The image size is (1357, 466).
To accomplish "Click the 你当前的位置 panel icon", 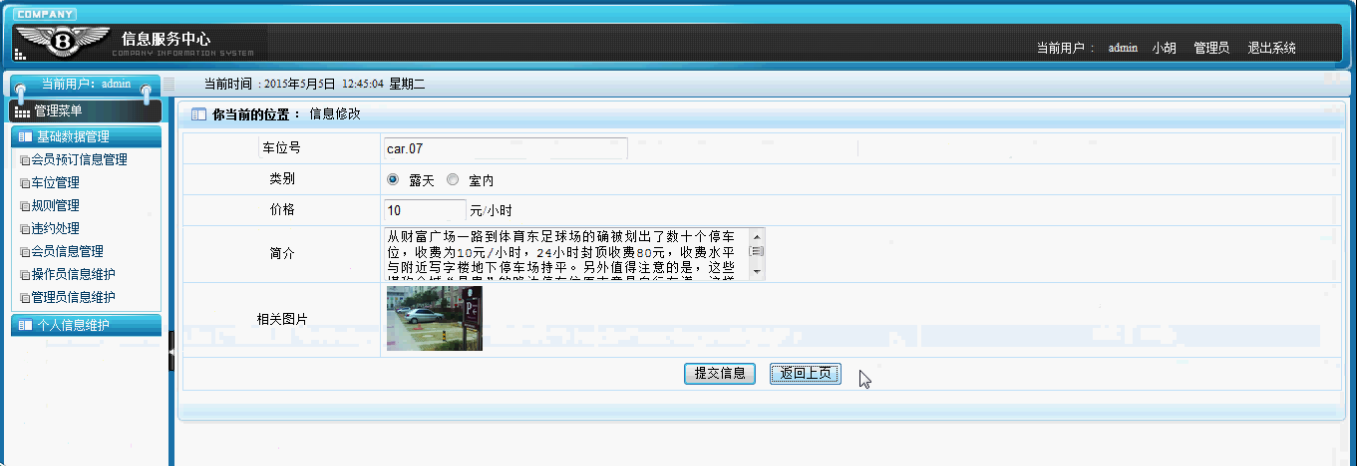I will [198, 115].
